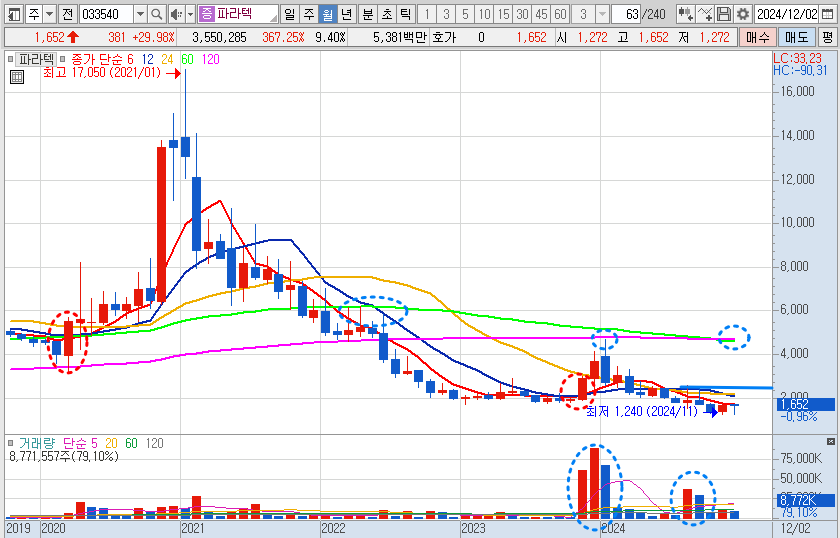The width and height of the screenshot is (840, 538).
Task: Click the 2021 label on time axis
Action: pos(193,528)
